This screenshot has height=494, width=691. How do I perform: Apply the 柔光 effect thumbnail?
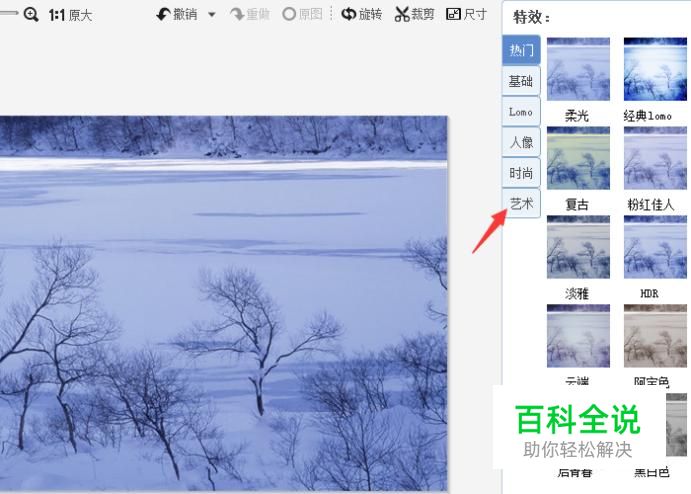tap(578, 69)
